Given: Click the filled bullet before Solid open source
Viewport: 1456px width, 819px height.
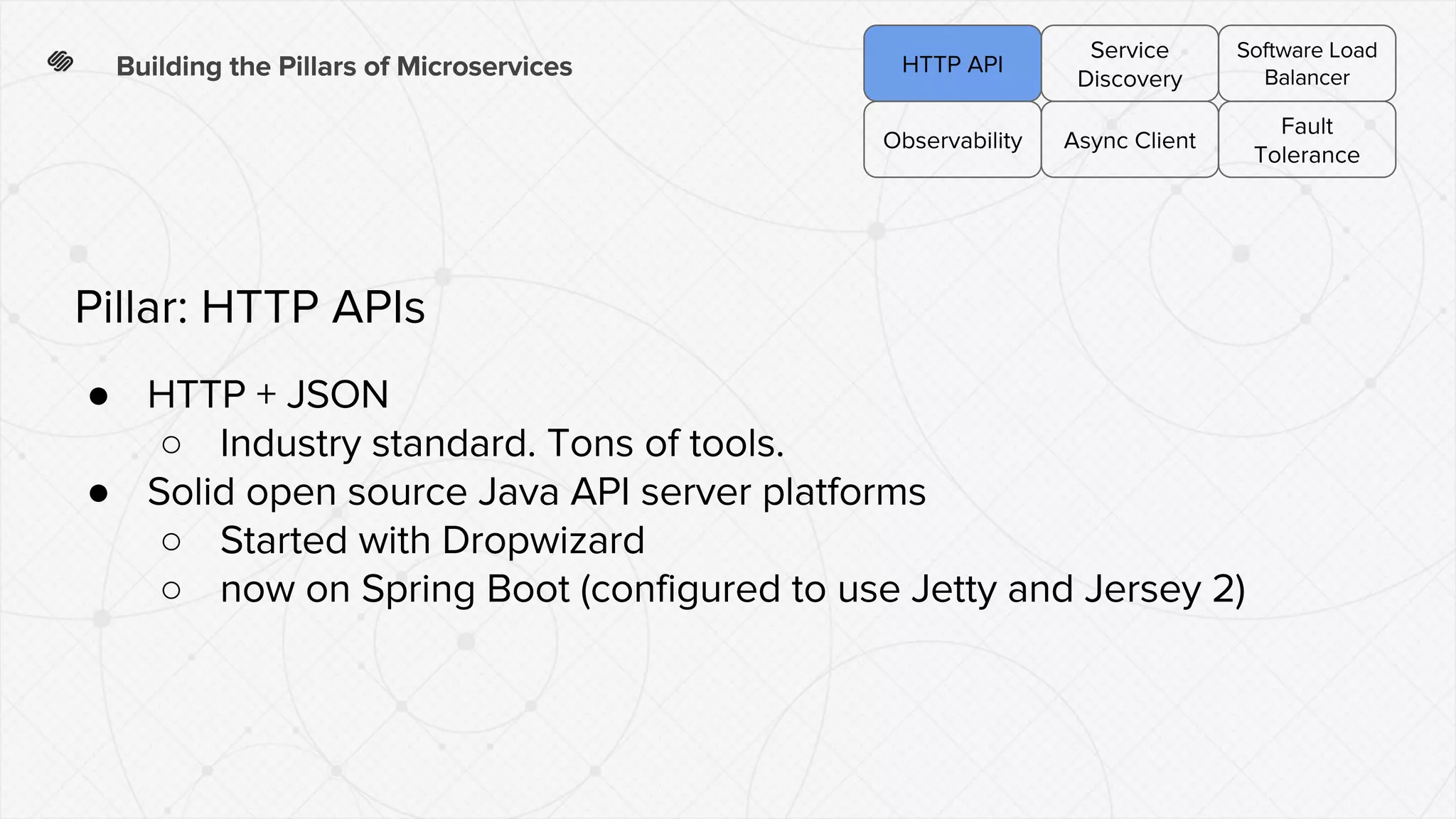Looking at the screenshot, I should pyautogui.click(x=99, y=493).
